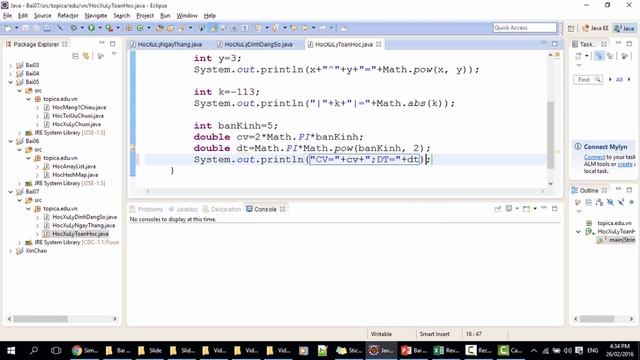Open the Open Console dropdown arrow
The width and height of the screenshot is (640, 360).
click(535, 209)
